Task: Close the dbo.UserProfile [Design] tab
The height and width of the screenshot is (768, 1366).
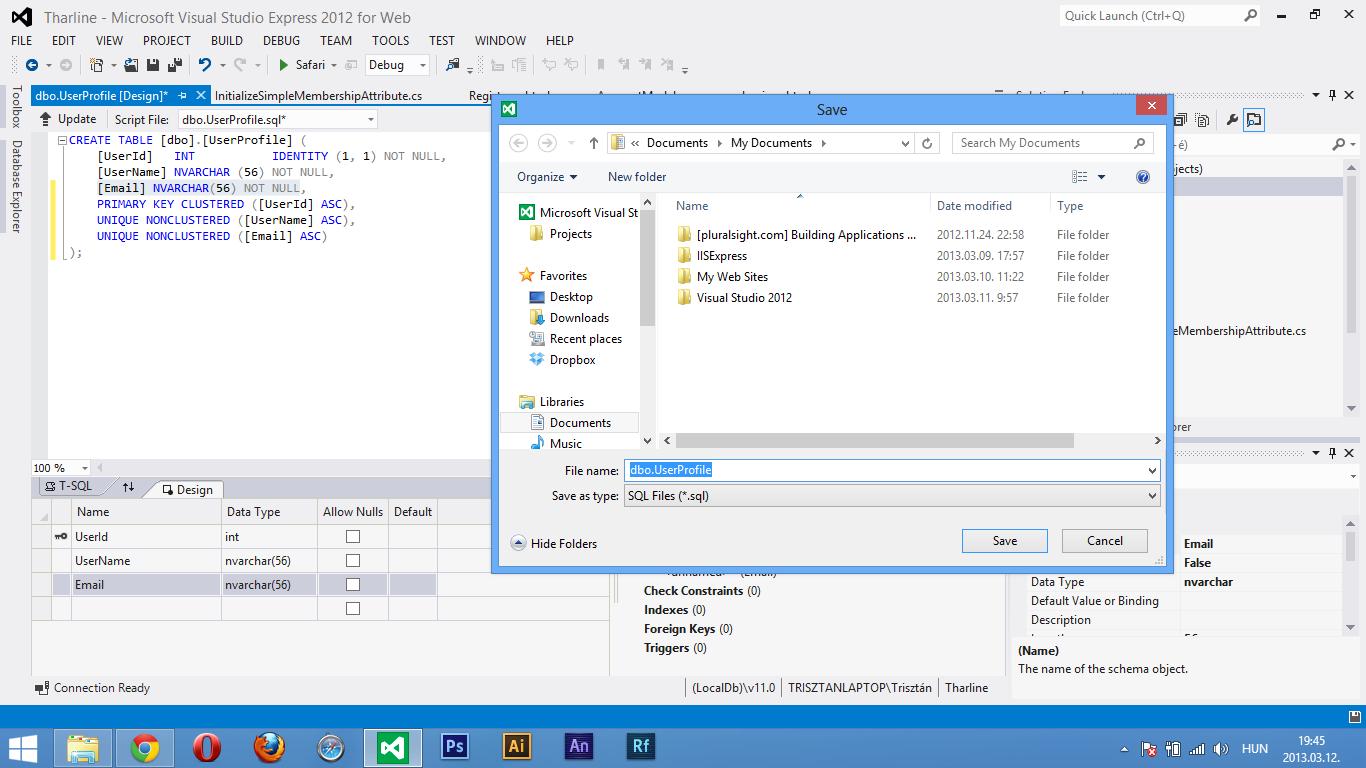Action: pyautogui.click(x=199, y=96)
